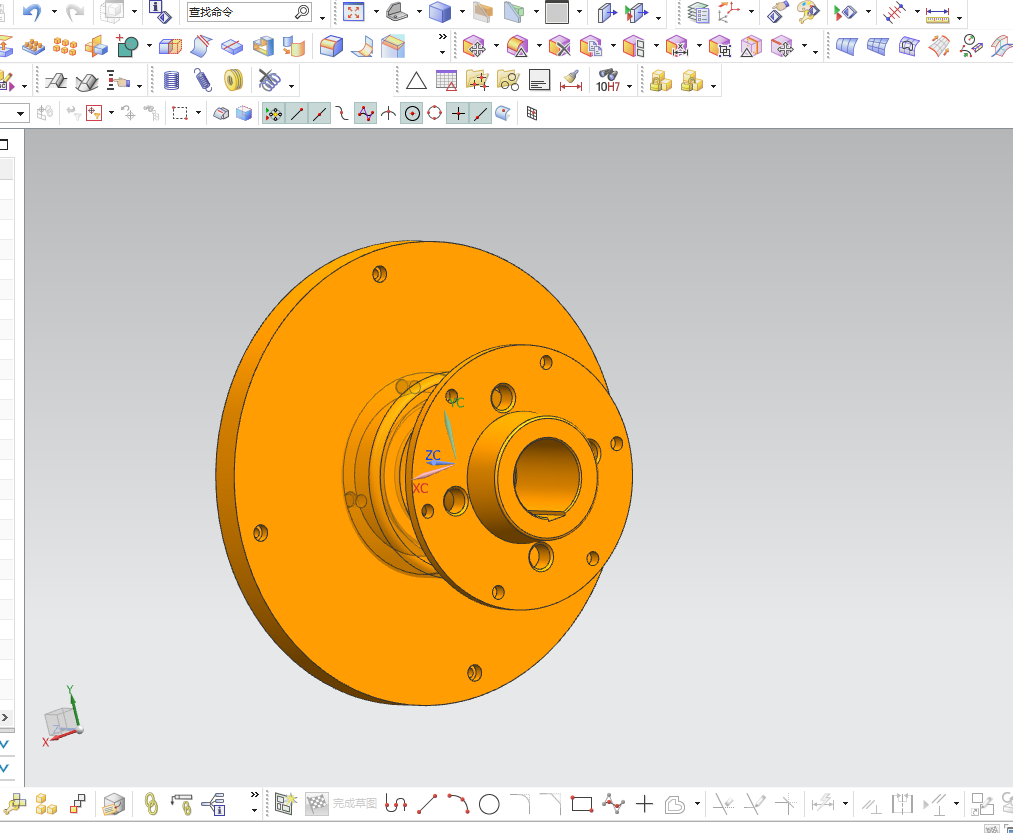Toggle the quadrant point snap option
Viewport: 1013px width, 833px height.
coord(435,114)
